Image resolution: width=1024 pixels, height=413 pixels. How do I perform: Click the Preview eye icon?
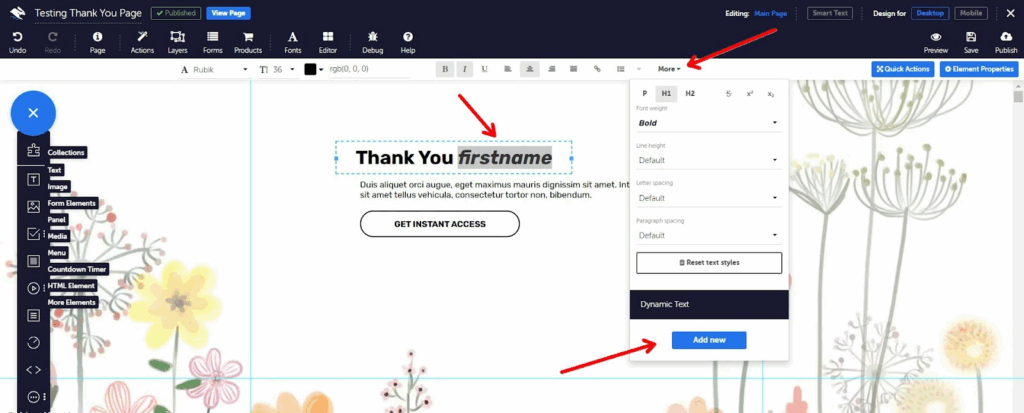pyautogui.click(x=936, y=42)
